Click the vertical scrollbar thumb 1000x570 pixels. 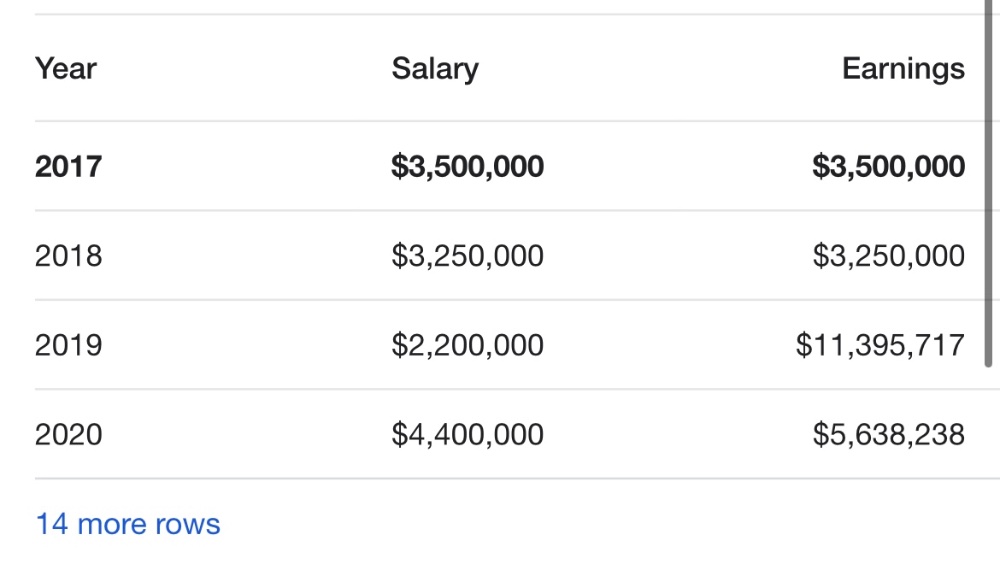tap(989, 183)
